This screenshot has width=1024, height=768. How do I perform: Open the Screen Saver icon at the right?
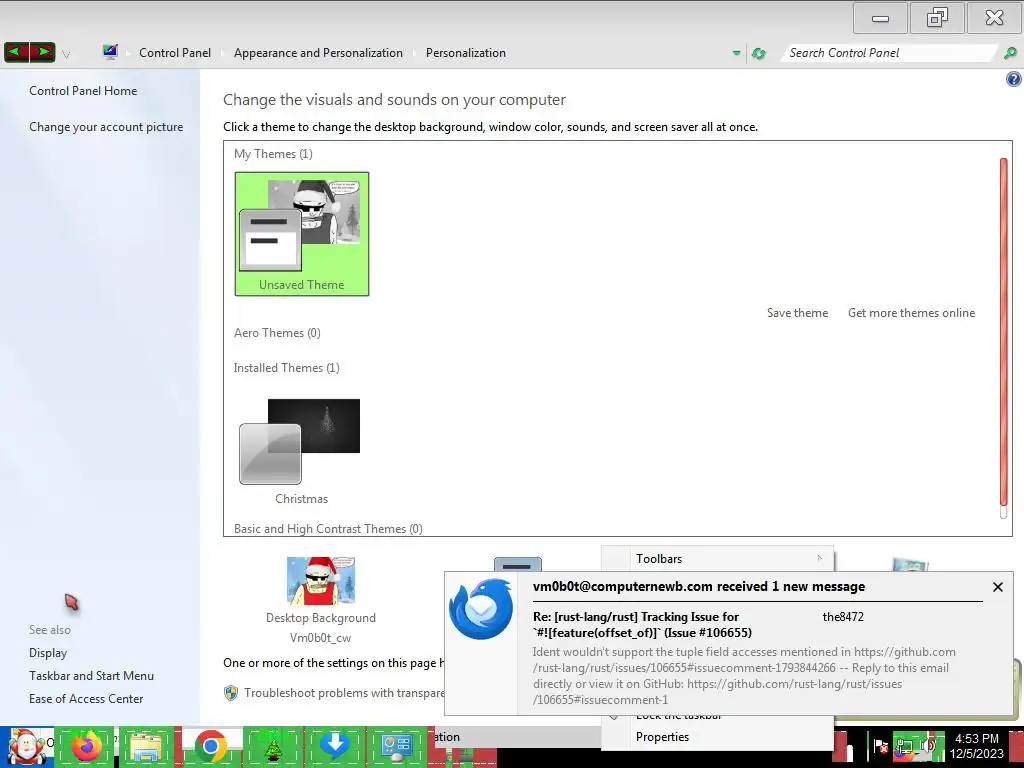[x=909, y=565]
